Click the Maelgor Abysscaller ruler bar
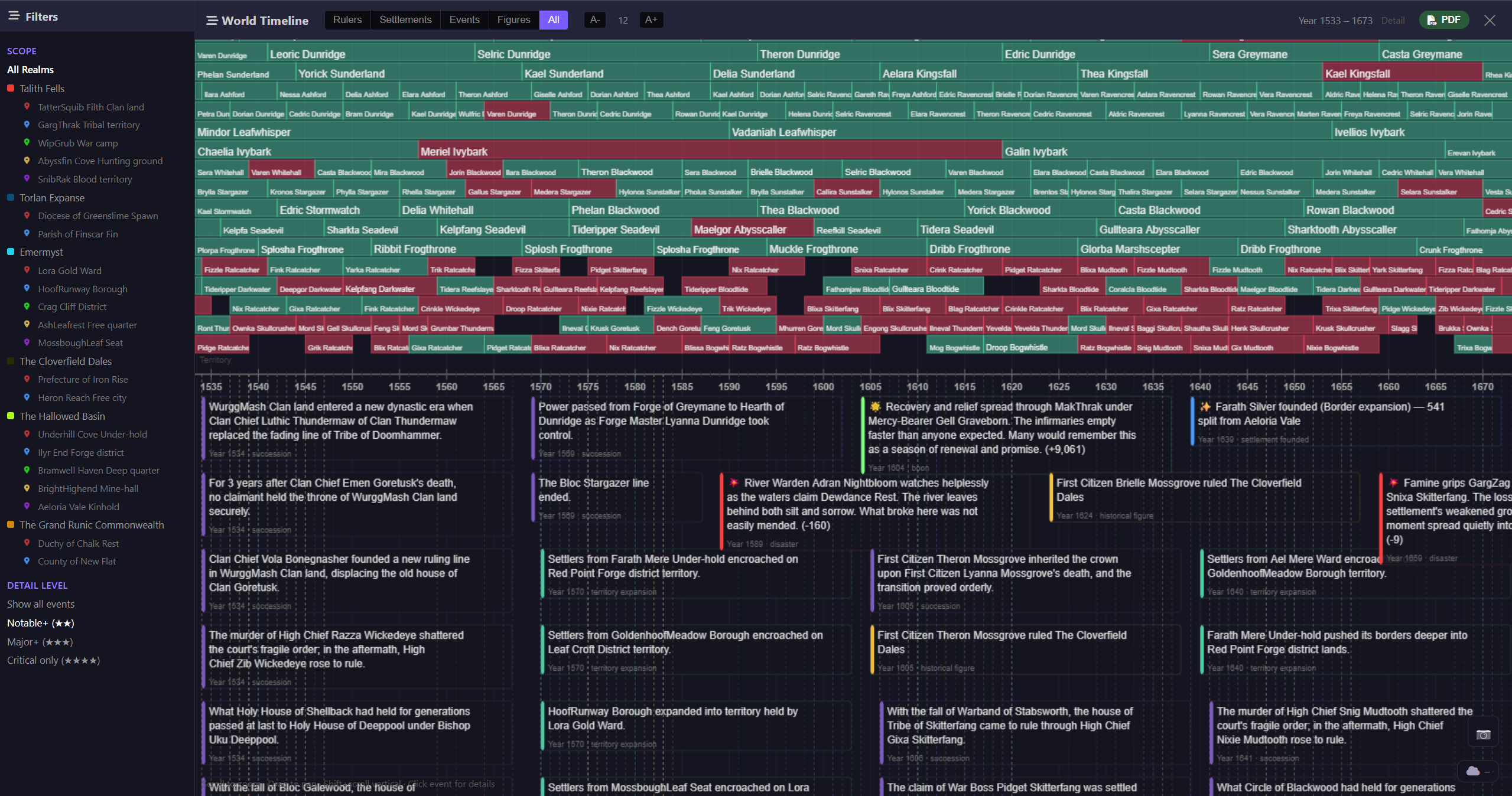The width and height of the screenshot is (1512, 796). coord(752,229)
